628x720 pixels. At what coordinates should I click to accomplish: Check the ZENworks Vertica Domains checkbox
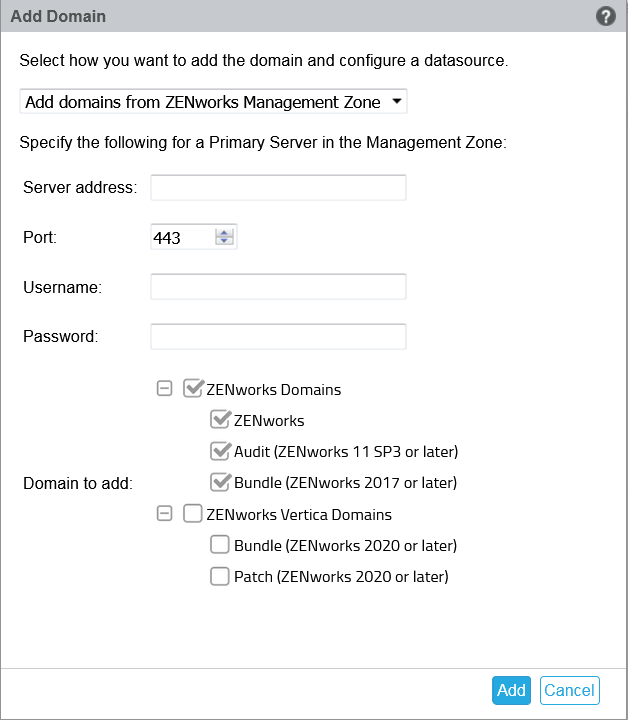click(x=194, y=514)
